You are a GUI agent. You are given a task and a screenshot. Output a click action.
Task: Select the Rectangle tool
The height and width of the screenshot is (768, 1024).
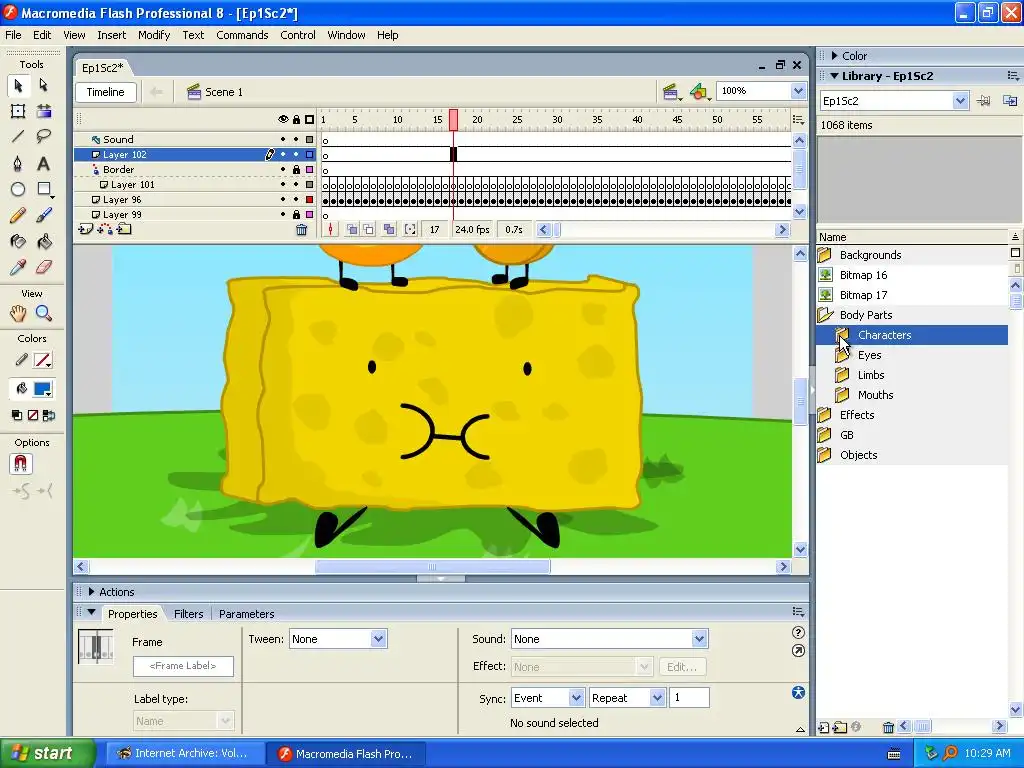click(x=44, y=189)
